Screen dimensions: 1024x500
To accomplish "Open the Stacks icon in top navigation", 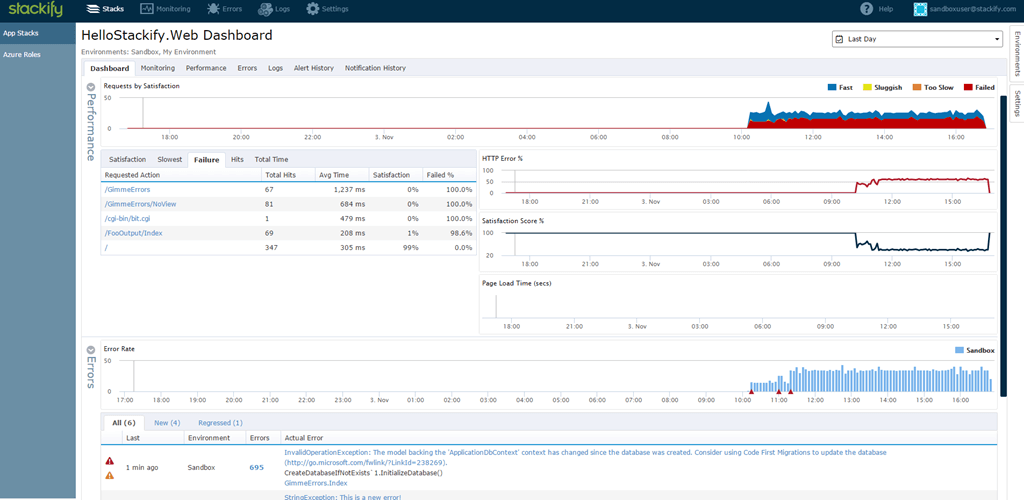I will tap(94, 9).
